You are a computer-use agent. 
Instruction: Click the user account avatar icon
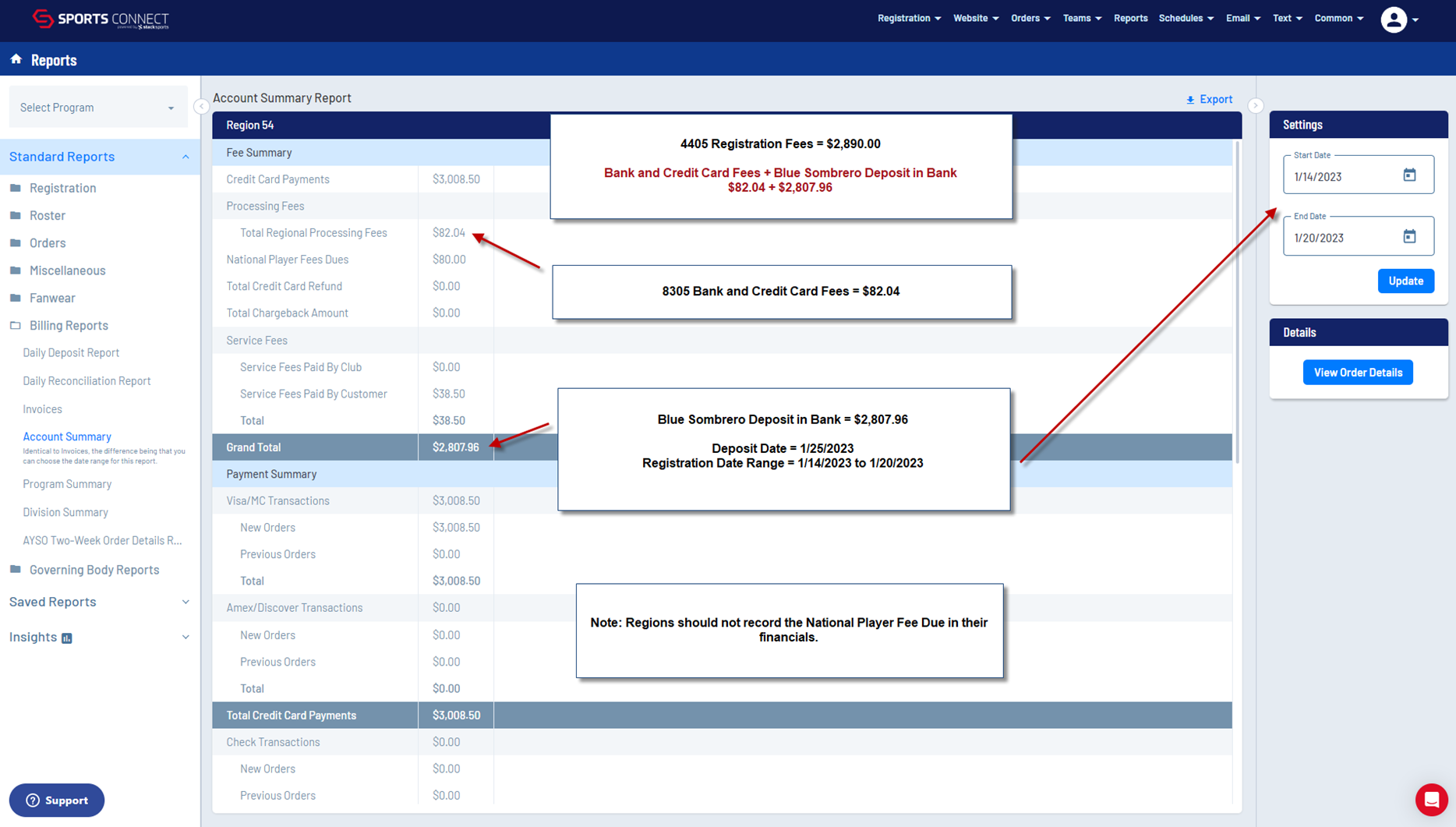point(1394,19)
